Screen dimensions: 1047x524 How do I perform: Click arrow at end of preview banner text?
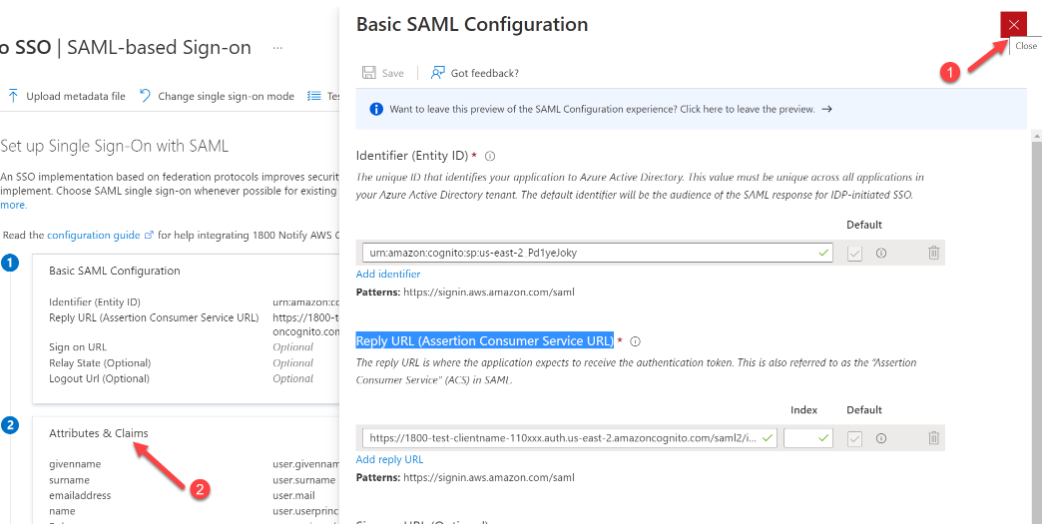(827, 109)
